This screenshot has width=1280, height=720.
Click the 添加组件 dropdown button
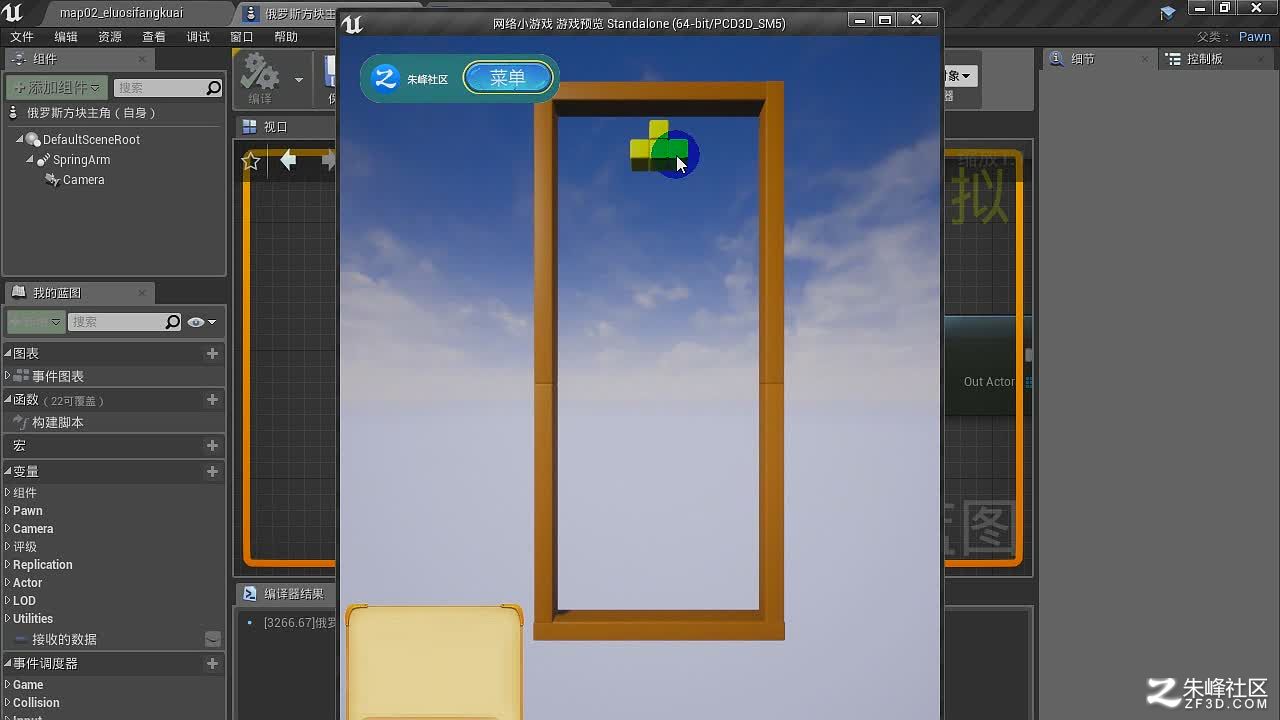coord(56,88)
